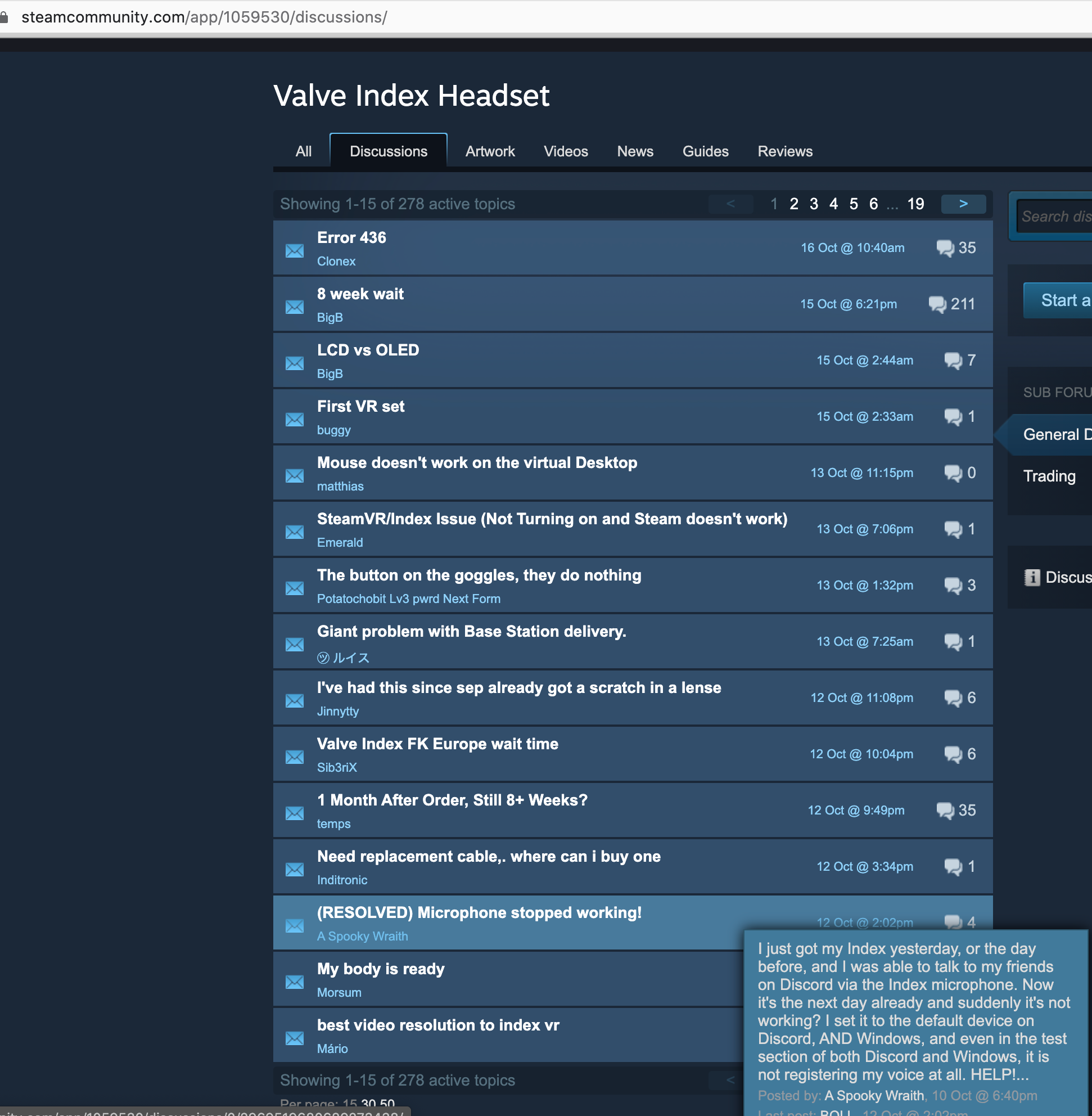Jump to page 19 of topics
The width and height of the screenshot is (1092, 1116).
coord(915,204)
